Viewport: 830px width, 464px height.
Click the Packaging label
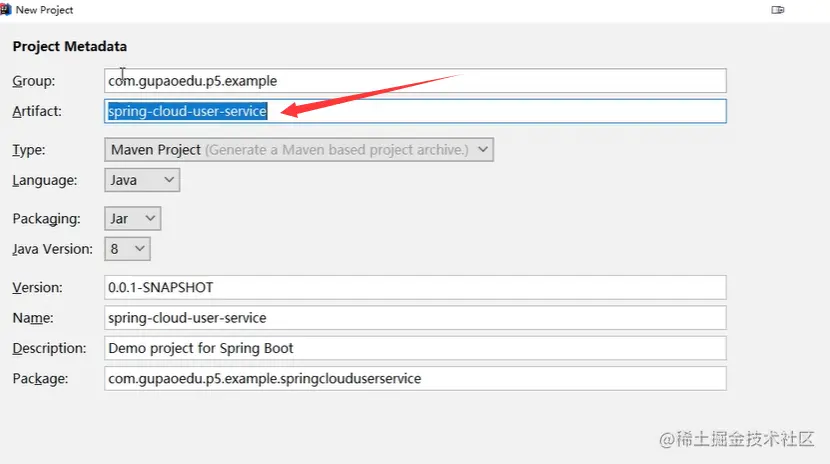(47, 219)
